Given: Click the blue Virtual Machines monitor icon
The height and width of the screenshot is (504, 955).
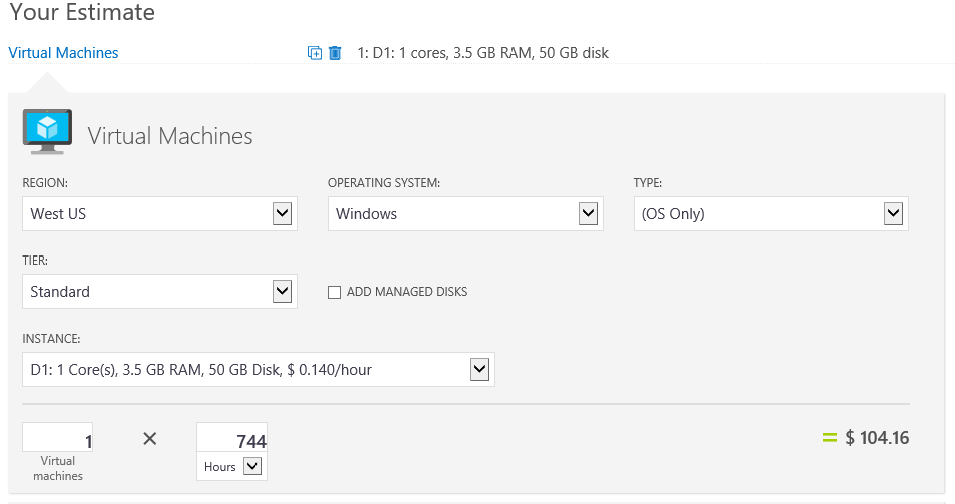Looking at the screenshot, I should coord(47,131).
